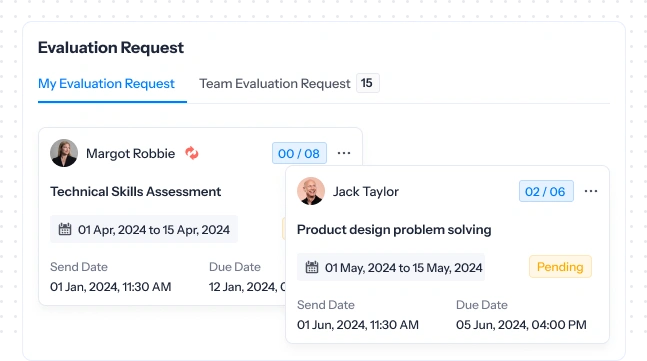The image size is (647, 361).
Task: Click the 00 / 08 progress badge
Action: point(299,153)
